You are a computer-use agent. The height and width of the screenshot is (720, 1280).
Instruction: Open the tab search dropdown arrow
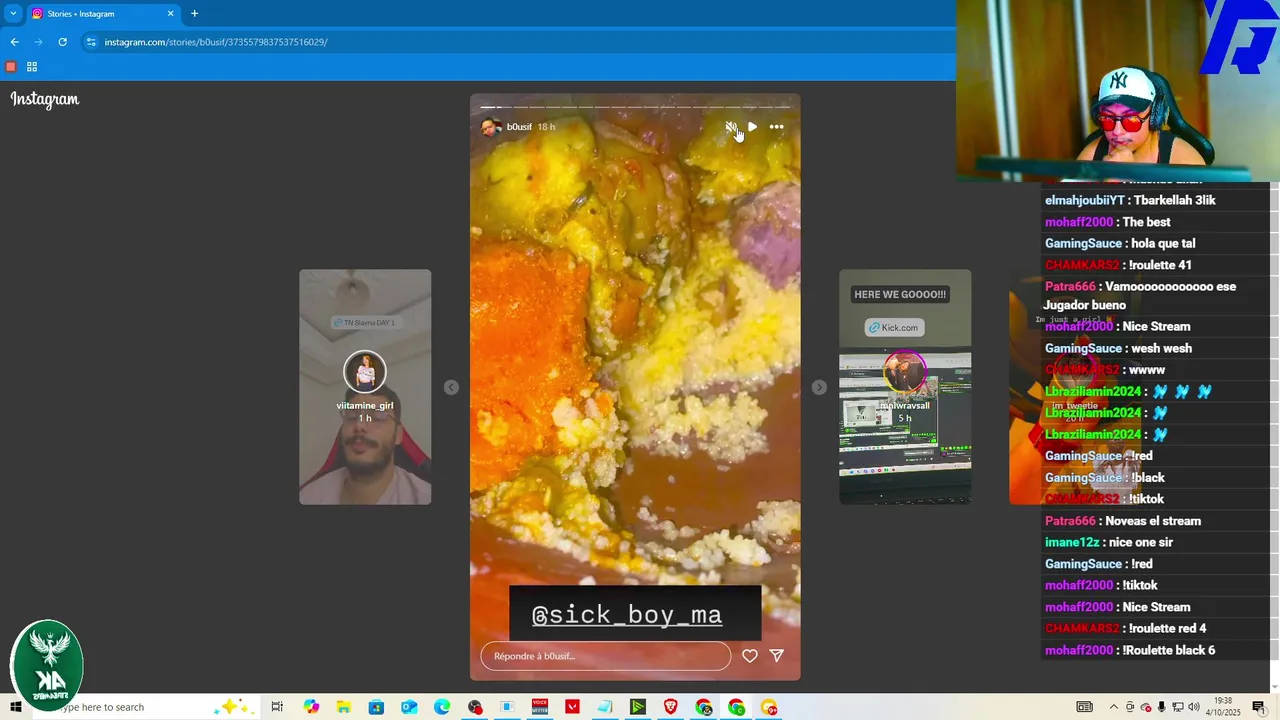(13, 13)
